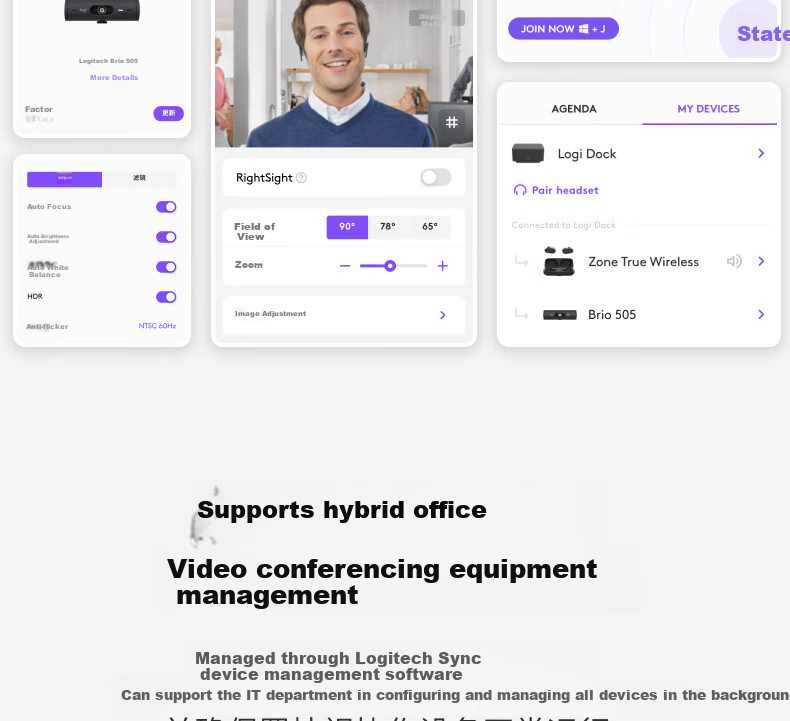
Task: Click the Logi Dock device image
Action: [x=528, y=154]
